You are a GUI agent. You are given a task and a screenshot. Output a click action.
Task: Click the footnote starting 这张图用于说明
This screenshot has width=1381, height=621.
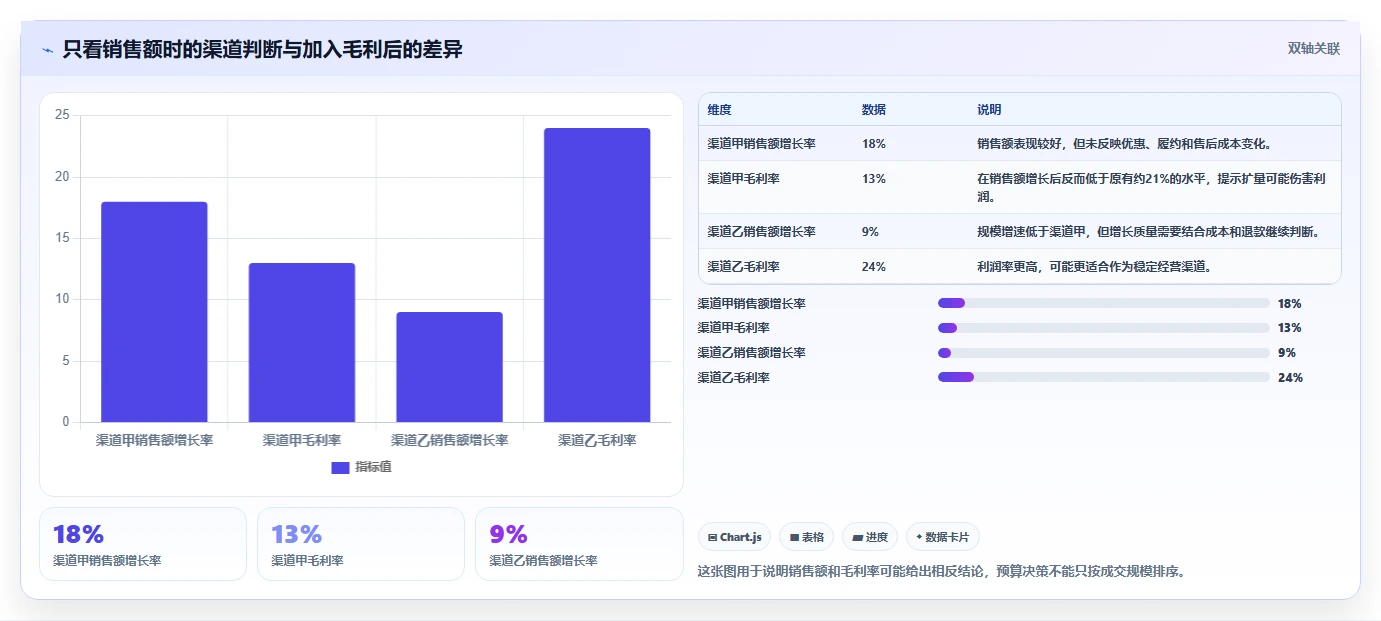click(x=940, y=572)
